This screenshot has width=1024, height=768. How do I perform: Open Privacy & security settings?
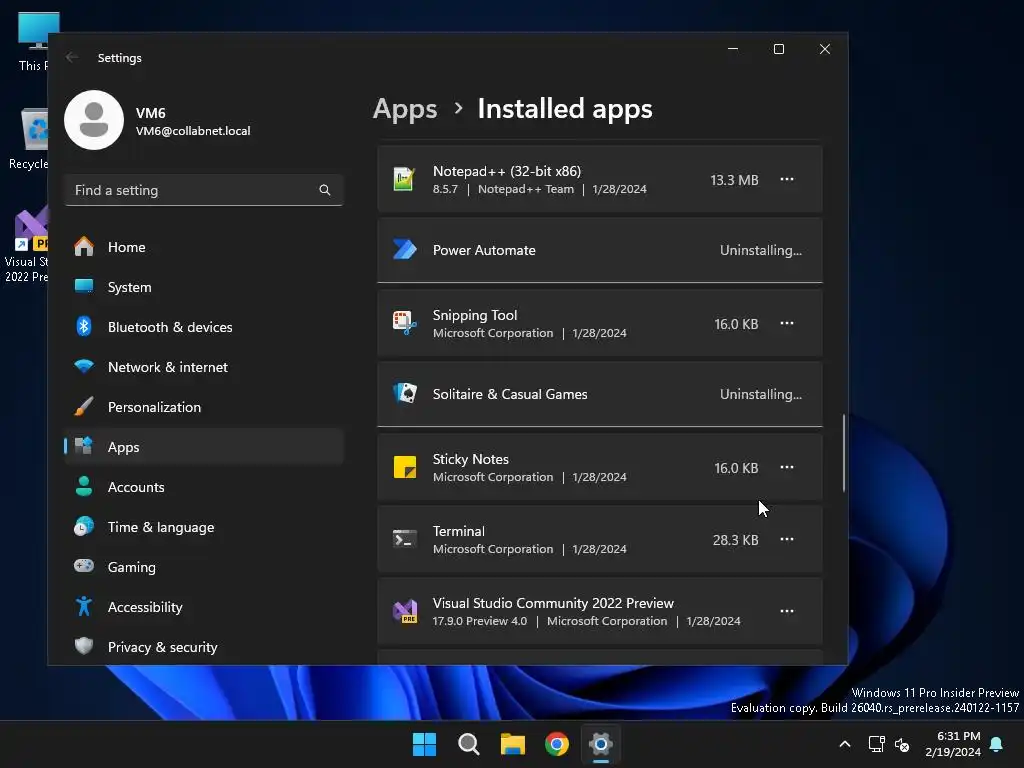pyautogui.click(x=204, y=647)
